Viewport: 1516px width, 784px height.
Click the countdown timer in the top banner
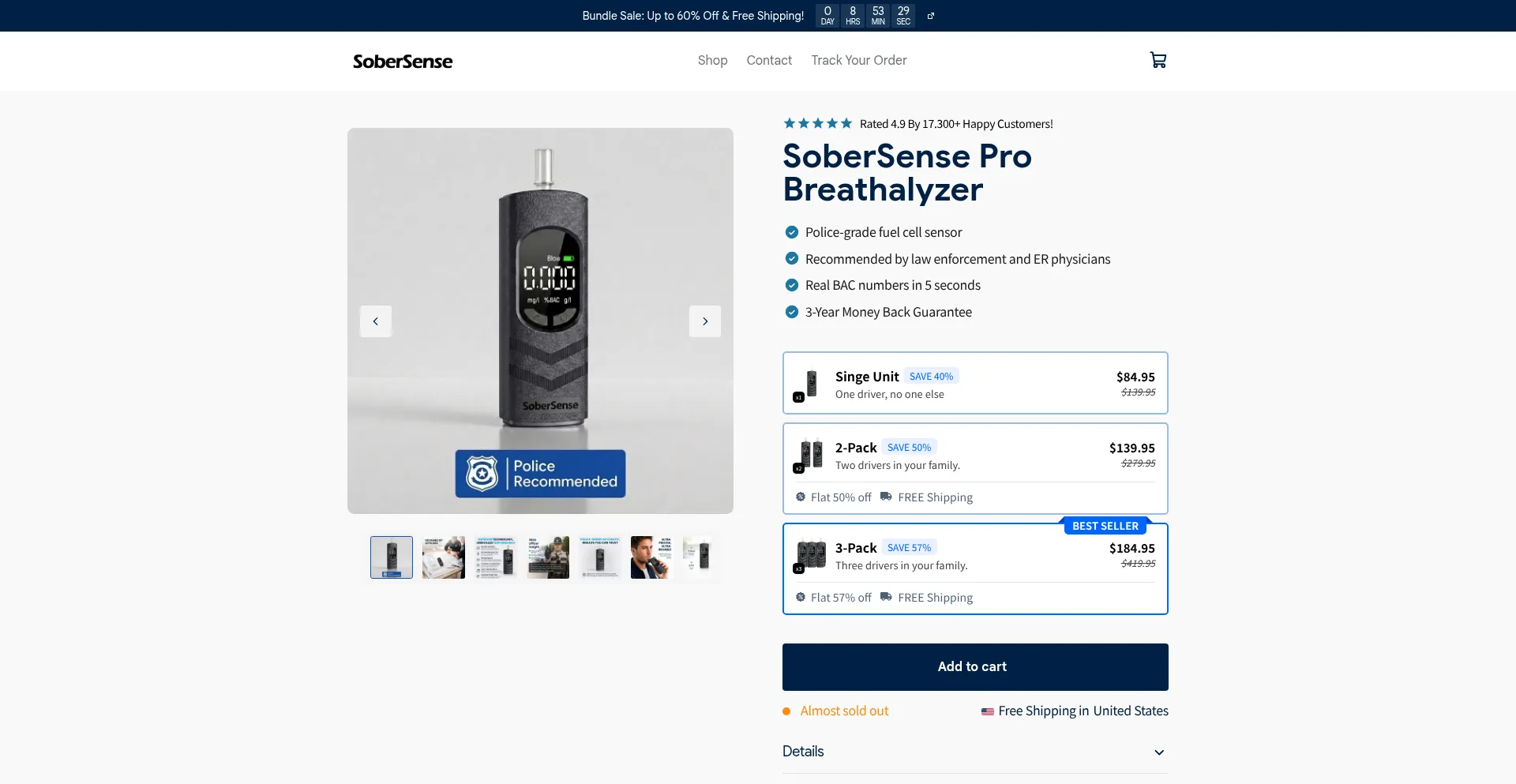pos(865,16)
